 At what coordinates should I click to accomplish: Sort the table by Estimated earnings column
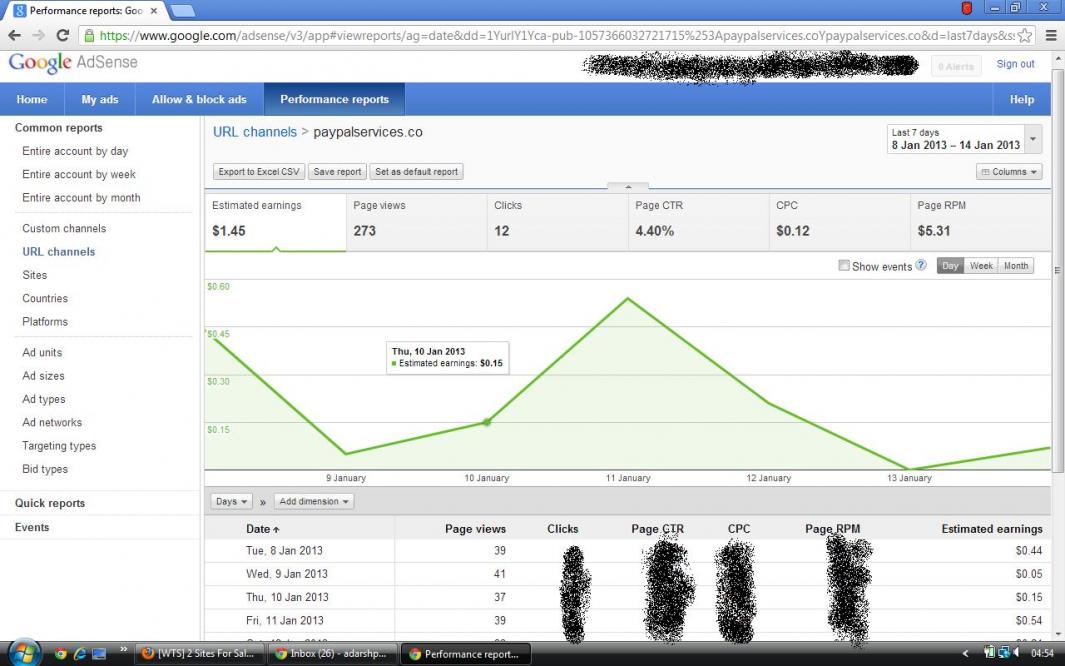[x=992, y=528]
